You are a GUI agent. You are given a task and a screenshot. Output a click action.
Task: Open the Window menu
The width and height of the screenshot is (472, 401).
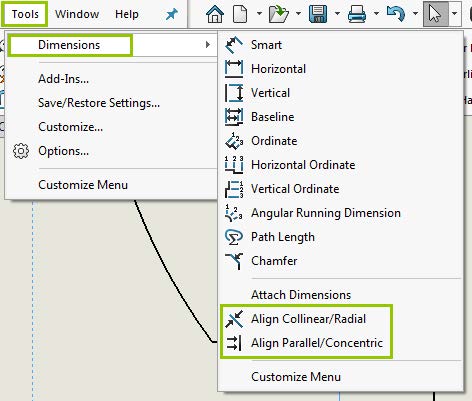(77, 14)
